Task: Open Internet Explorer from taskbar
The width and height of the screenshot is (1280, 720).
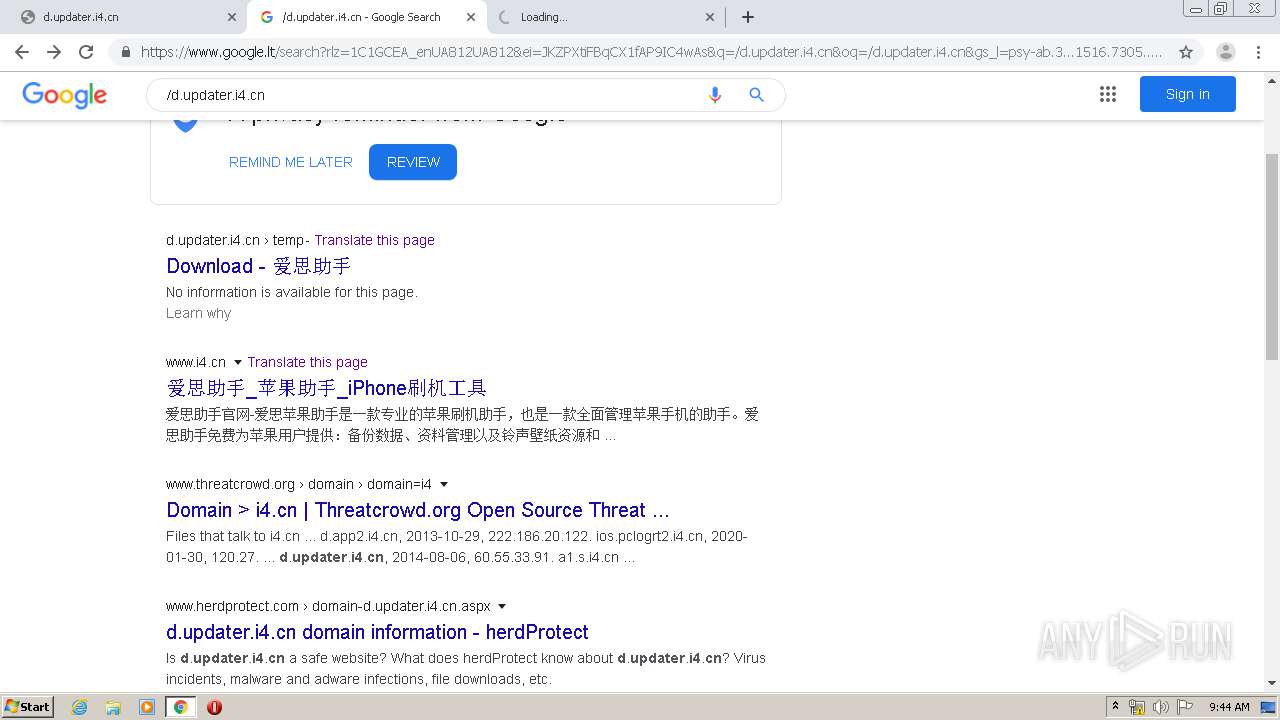Action: pos(80,707)
